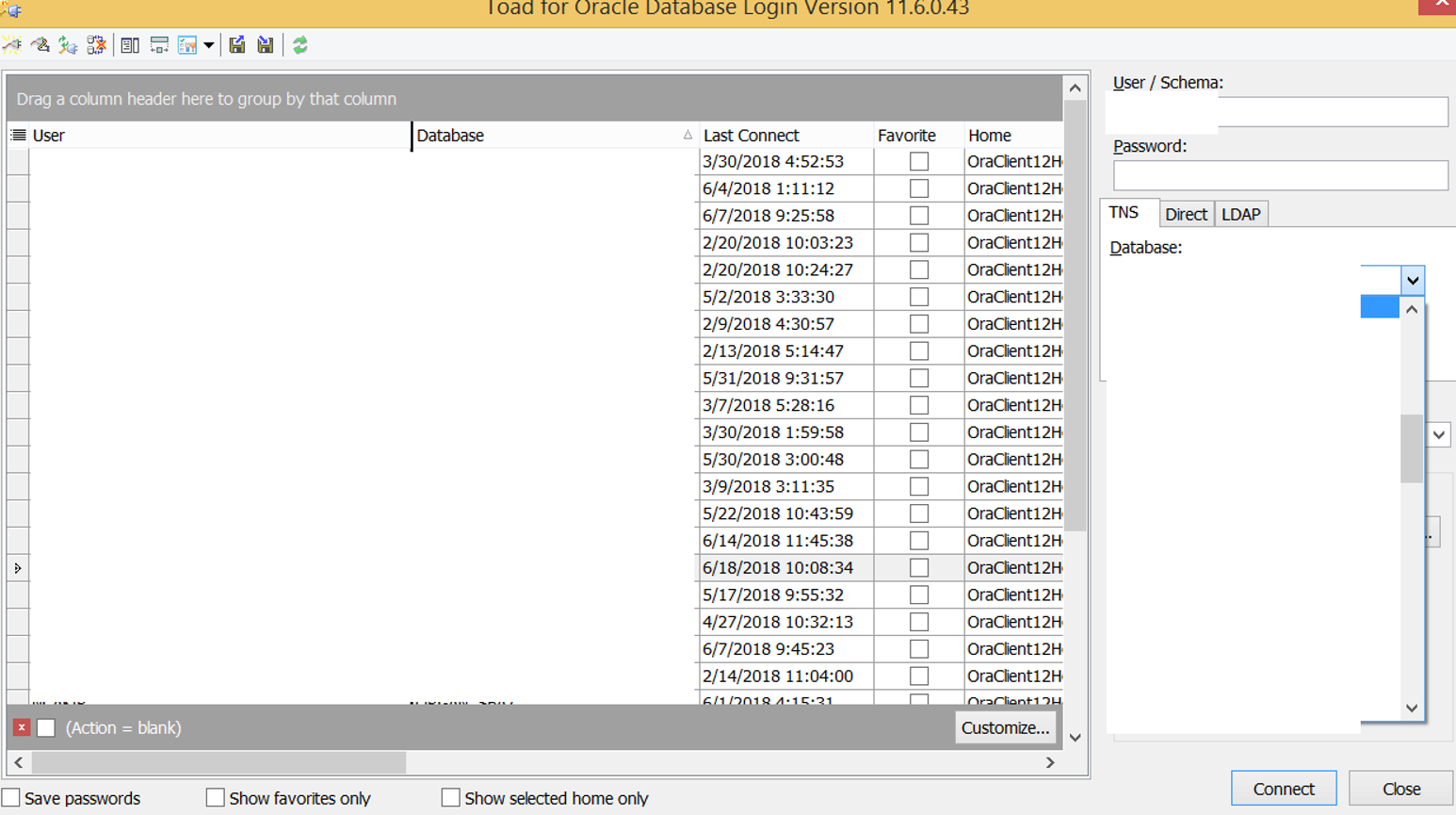Viewport: 1456px width, 815px height.
Task: Check Favorite box for the 4/27/2018 10:32:13 row
Action: (x=919, y=622)
